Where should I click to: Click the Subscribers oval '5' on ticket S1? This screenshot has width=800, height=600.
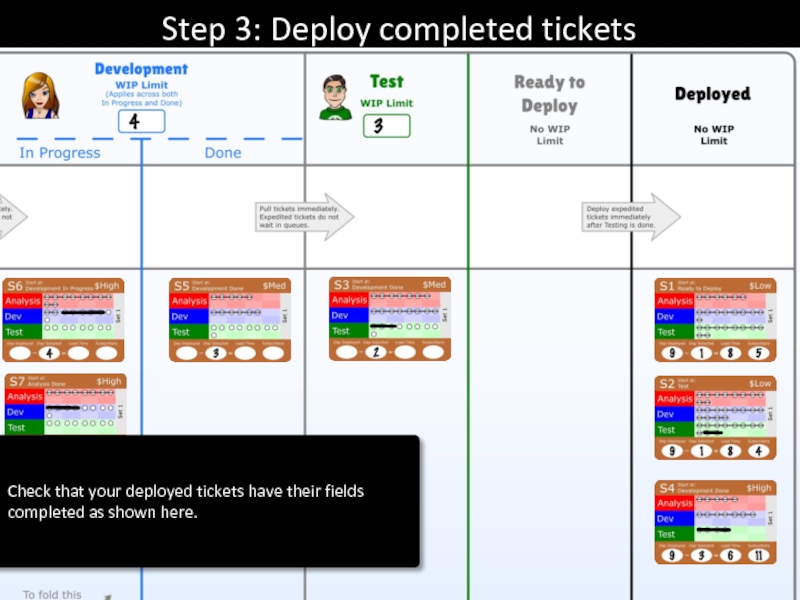pyautogui.click(x=759, y=353)
